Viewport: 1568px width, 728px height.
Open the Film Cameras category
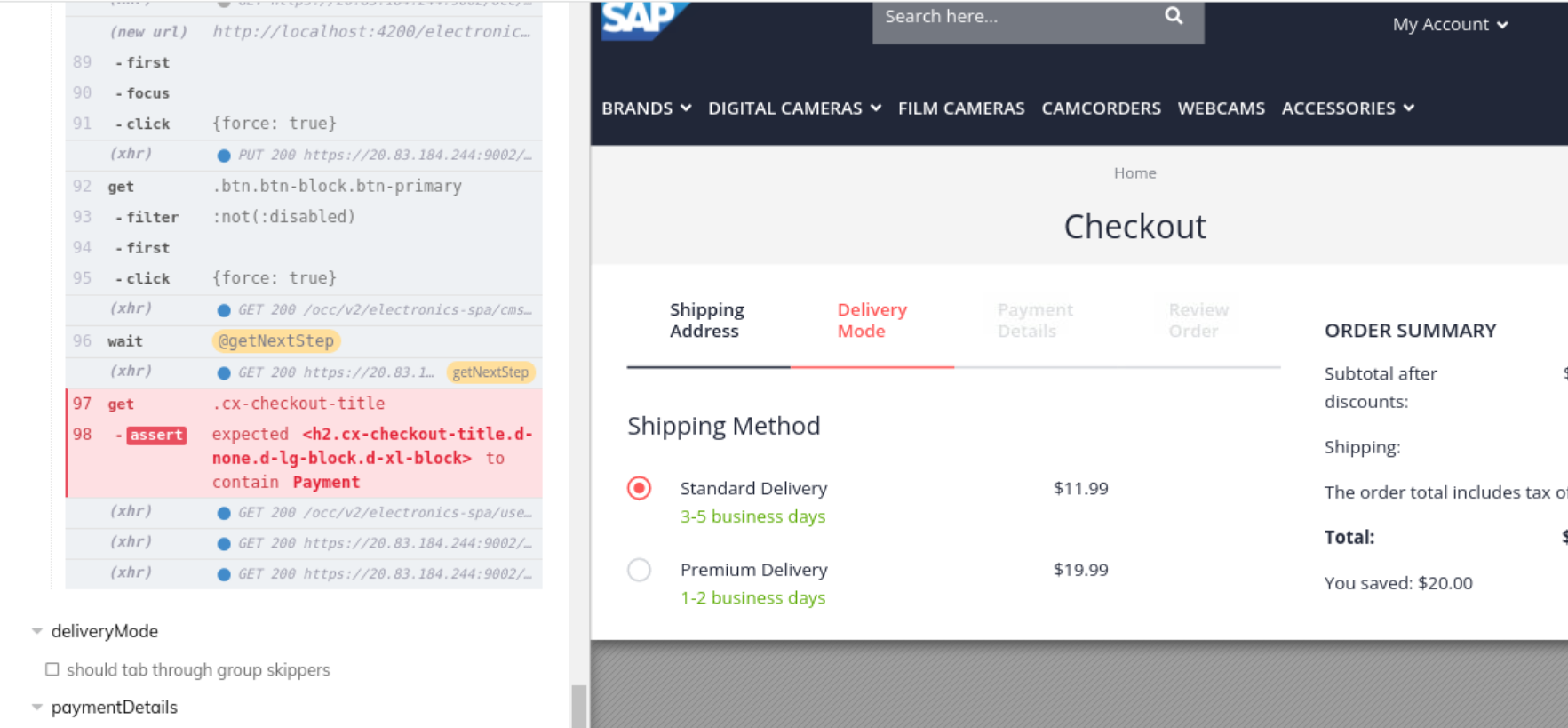click(x=960, y=108)
